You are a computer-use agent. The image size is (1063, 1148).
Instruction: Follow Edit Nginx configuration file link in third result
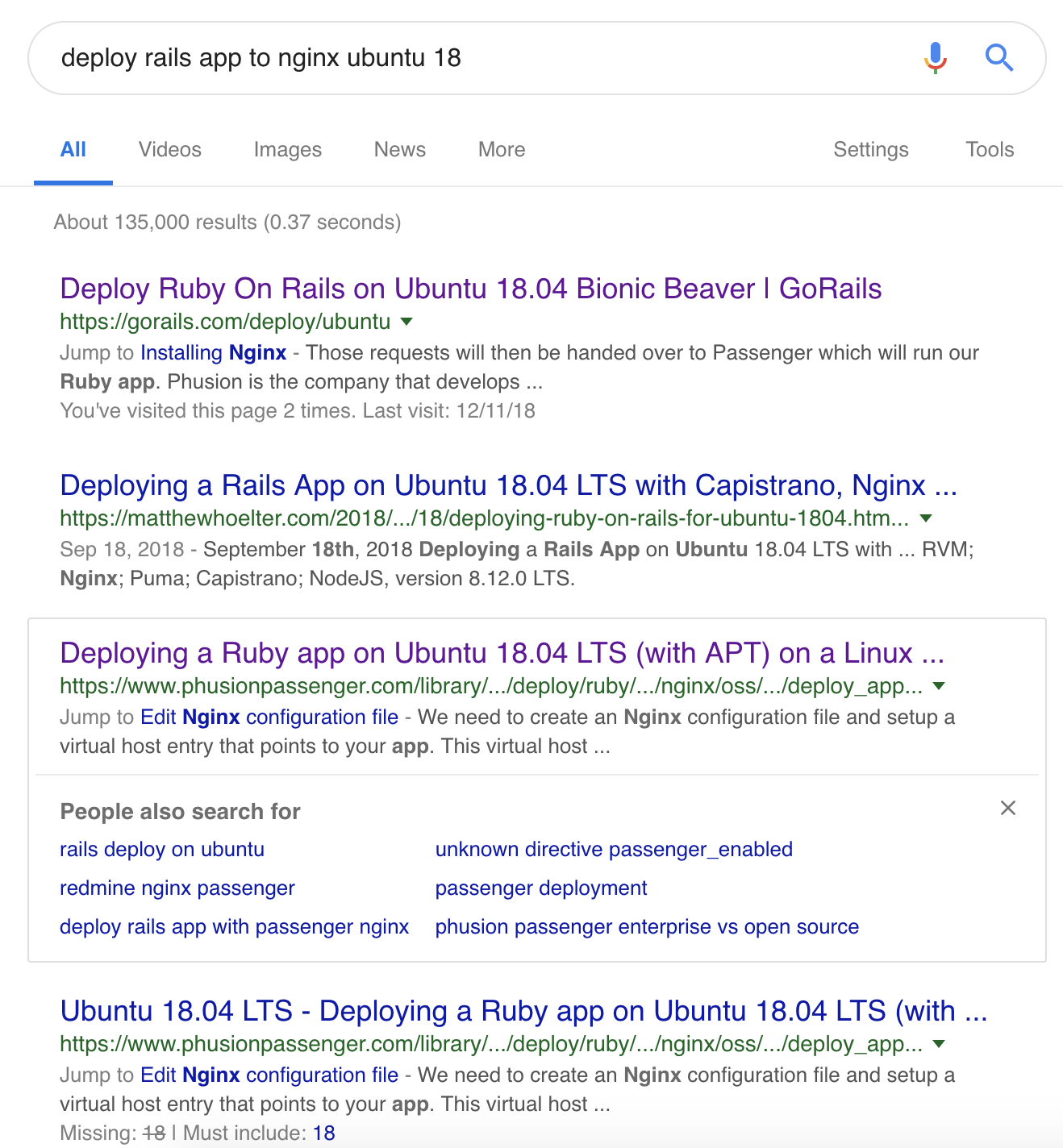click(x=269, y=717)
